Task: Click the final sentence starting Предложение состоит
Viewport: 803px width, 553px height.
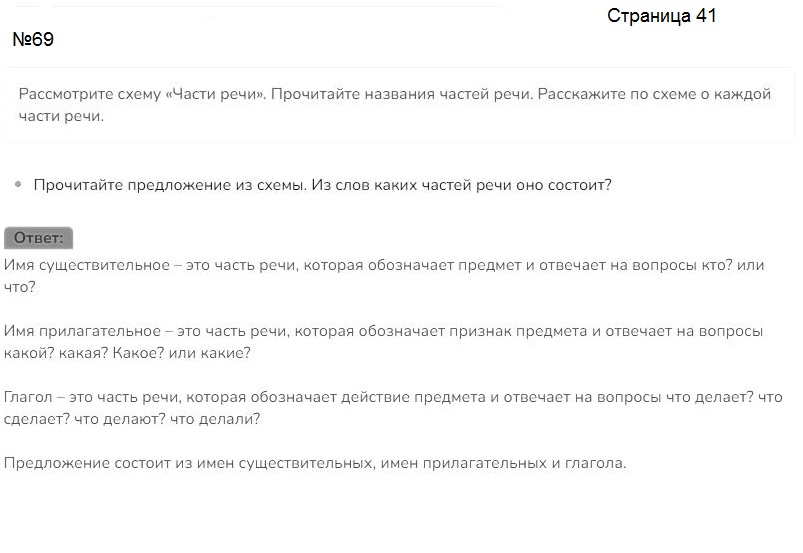Action: click(x=315, y=463)
